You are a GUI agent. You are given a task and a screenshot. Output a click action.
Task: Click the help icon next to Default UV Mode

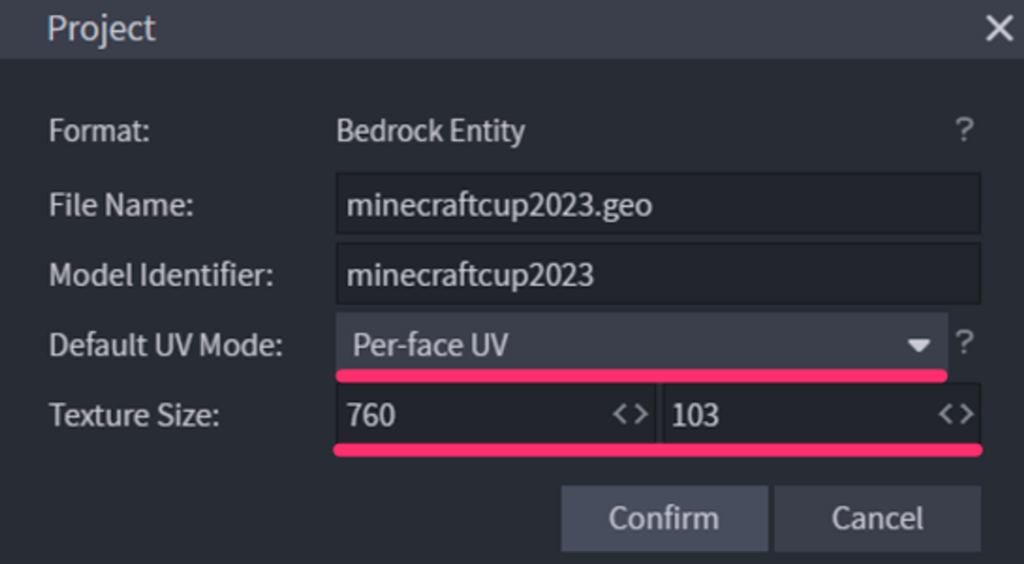964,343
